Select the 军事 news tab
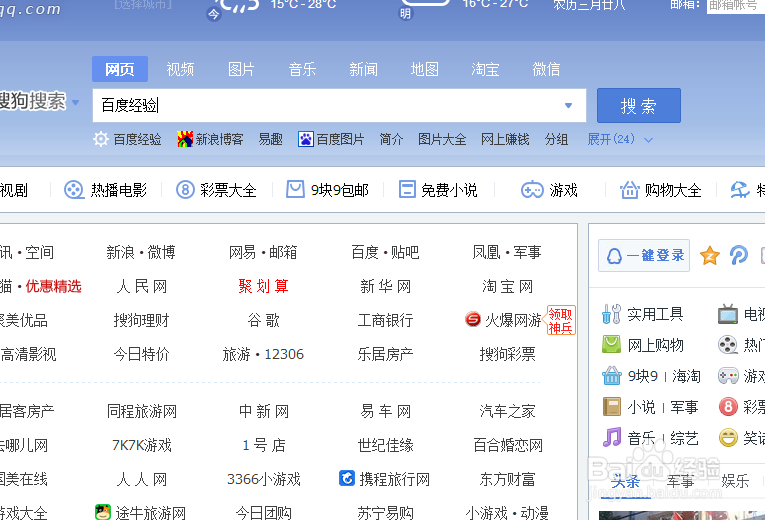 pyautogui.click(x=680, y=481)
